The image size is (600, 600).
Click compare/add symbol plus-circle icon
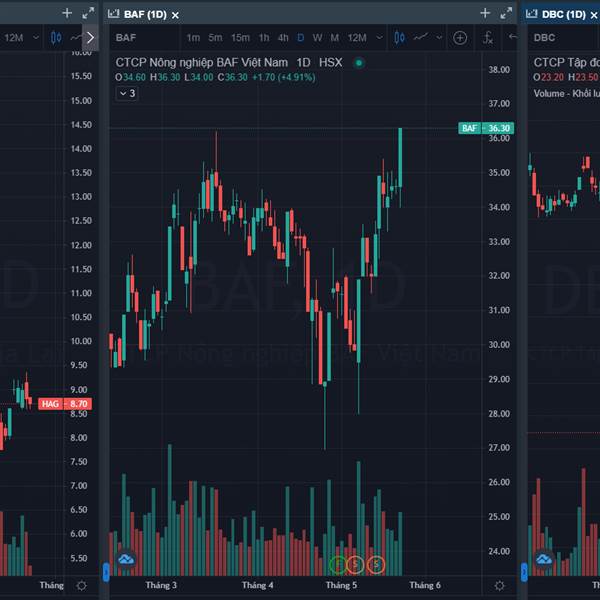point(460,38)
